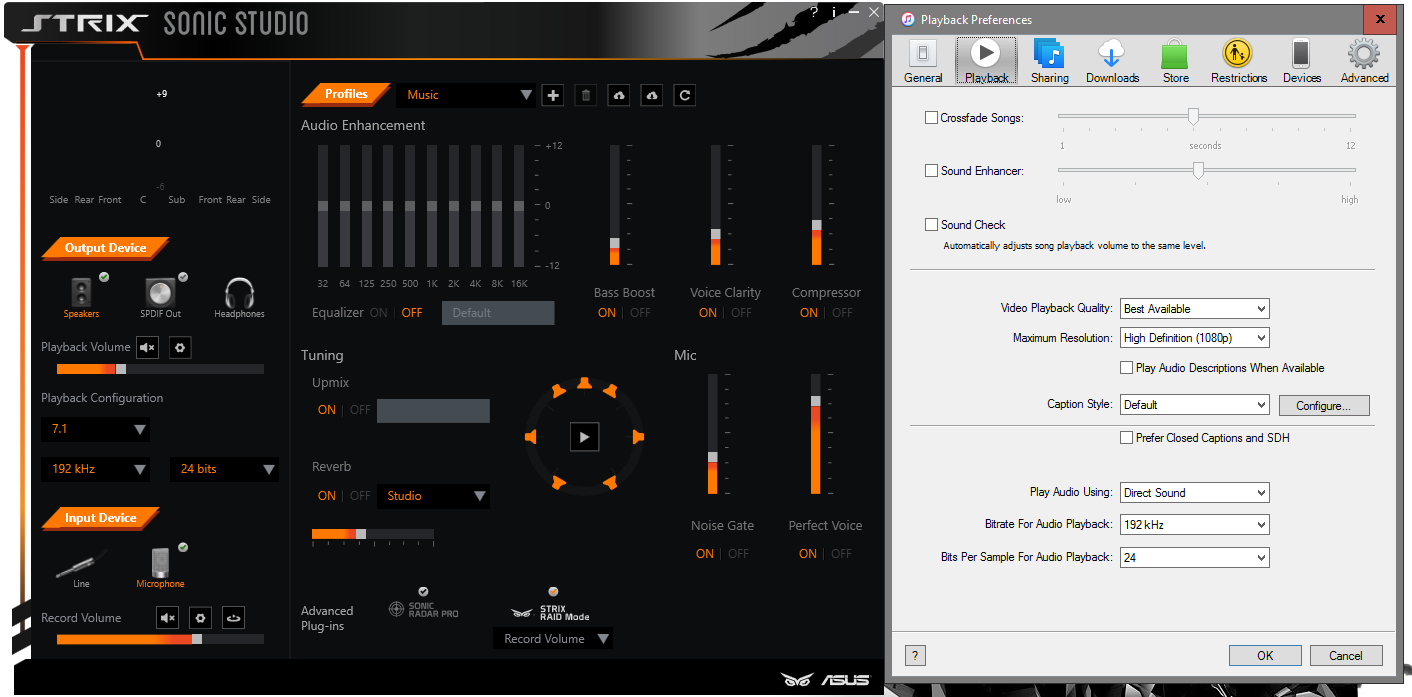The height and width of the screenshot is (697, 1412).
Task: Open 192 kHz sample rate dropdown in Sonic Studio
Action: 95,469
